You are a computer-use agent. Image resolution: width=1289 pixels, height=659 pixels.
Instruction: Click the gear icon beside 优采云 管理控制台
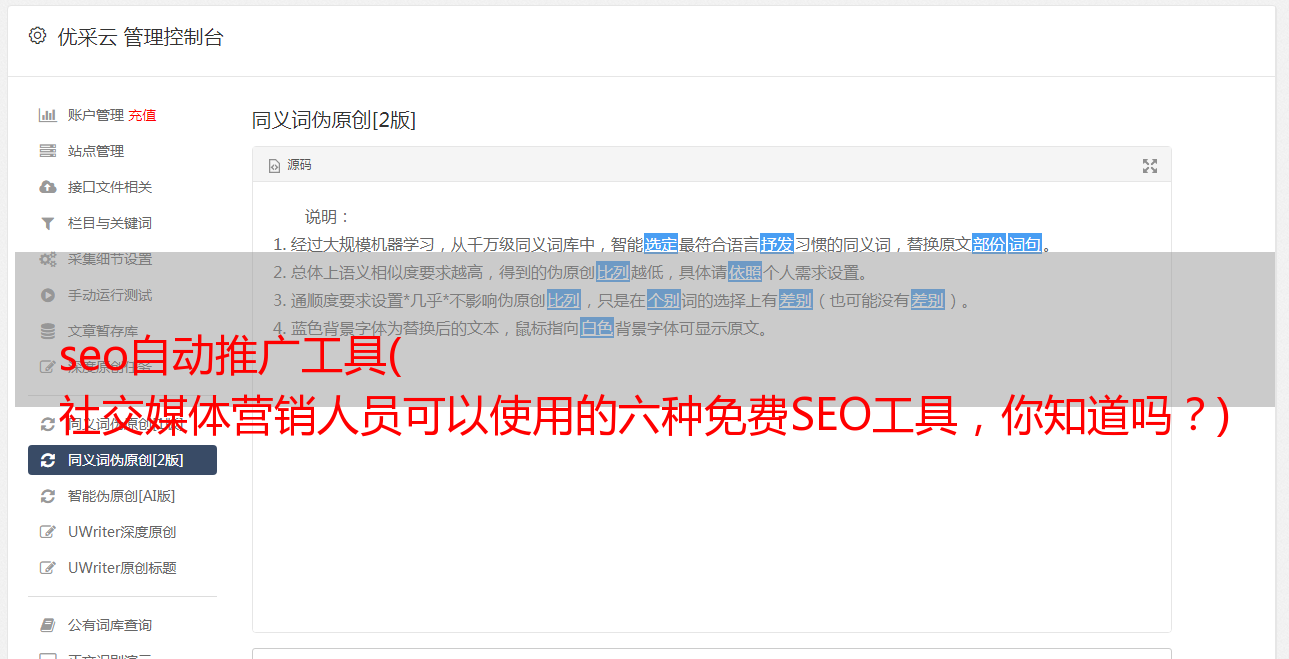click(x=37, y=36)
